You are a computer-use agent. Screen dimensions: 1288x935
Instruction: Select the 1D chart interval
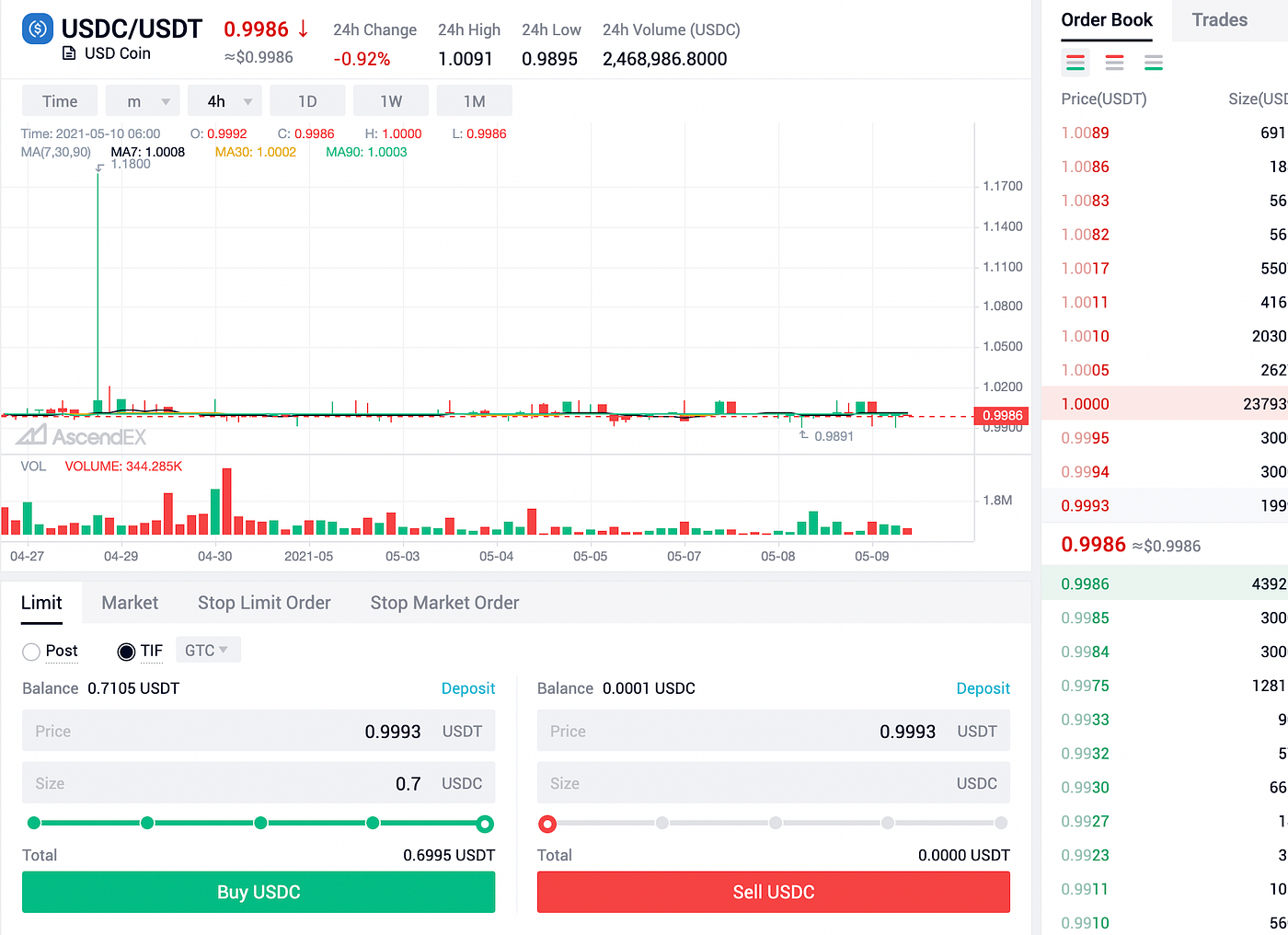(x=307, y=101)
